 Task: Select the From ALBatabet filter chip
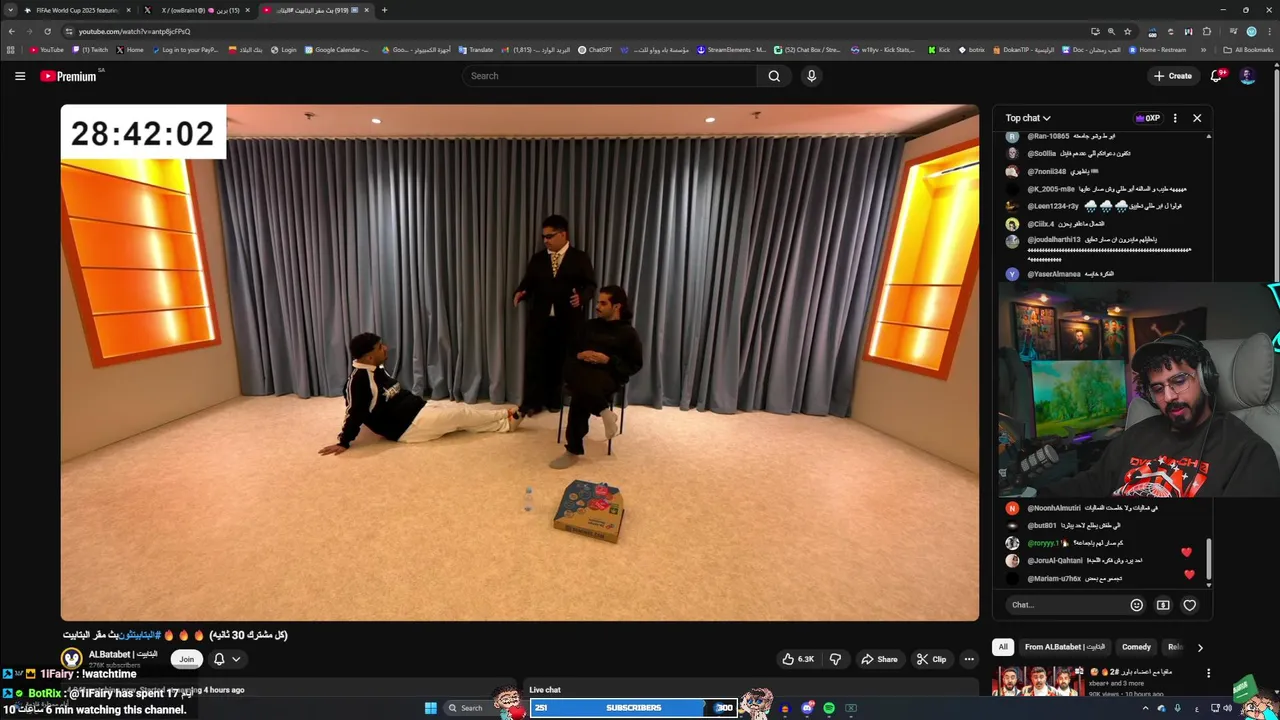coord(1065,647)
